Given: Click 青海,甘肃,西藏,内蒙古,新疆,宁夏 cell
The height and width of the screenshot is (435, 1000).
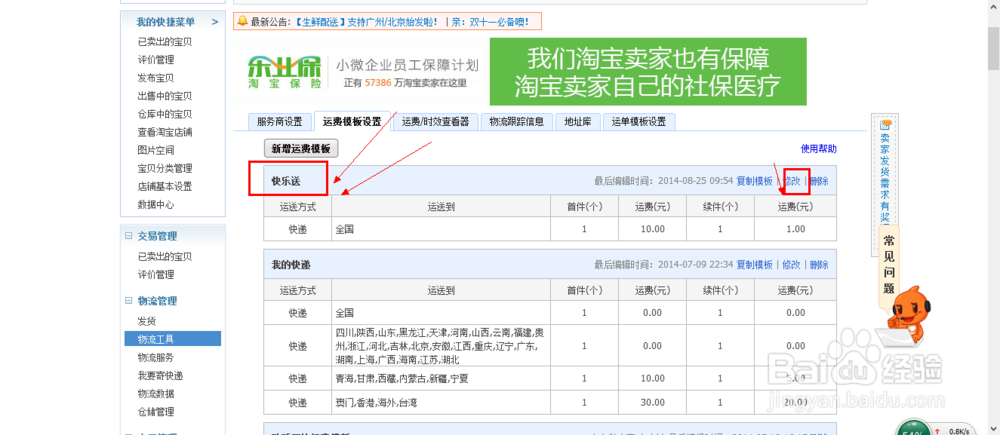Looking at the screenshot, I should point(441,379).
